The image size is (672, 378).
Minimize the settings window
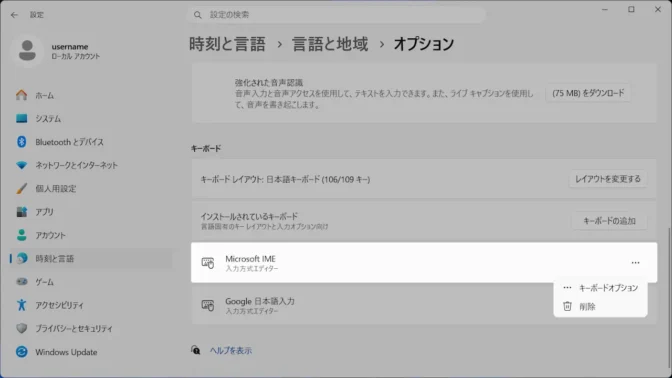point(605,9)
